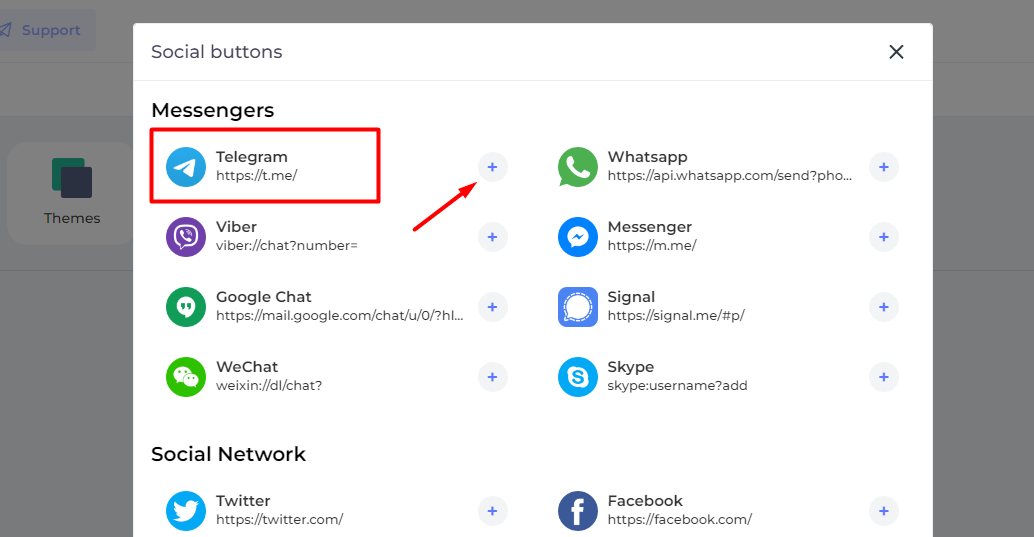
Task: Click the https://facebook.com/ URL text
Action: (680, 519)
